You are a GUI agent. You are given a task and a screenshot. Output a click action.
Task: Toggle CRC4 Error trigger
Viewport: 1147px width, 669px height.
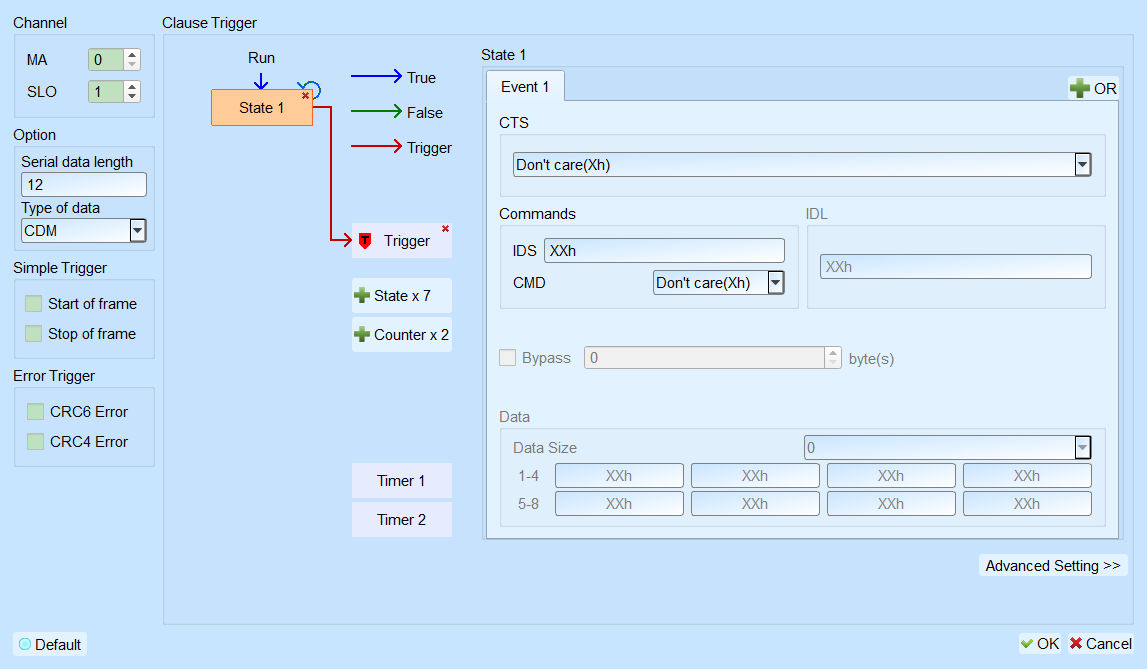tap(35, 442)
